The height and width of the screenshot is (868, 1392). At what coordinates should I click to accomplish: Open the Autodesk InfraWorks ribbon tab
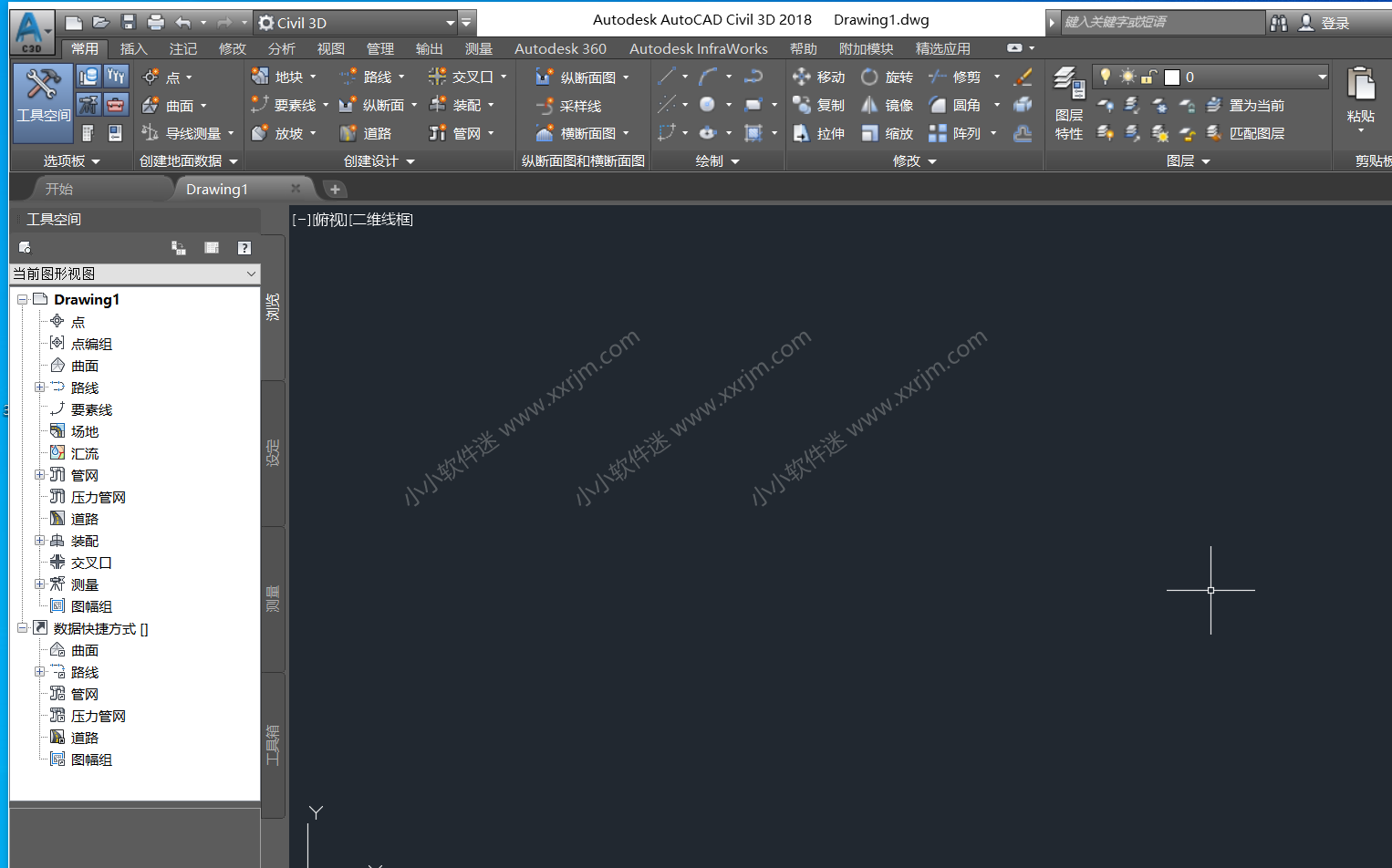pos(699,48)
